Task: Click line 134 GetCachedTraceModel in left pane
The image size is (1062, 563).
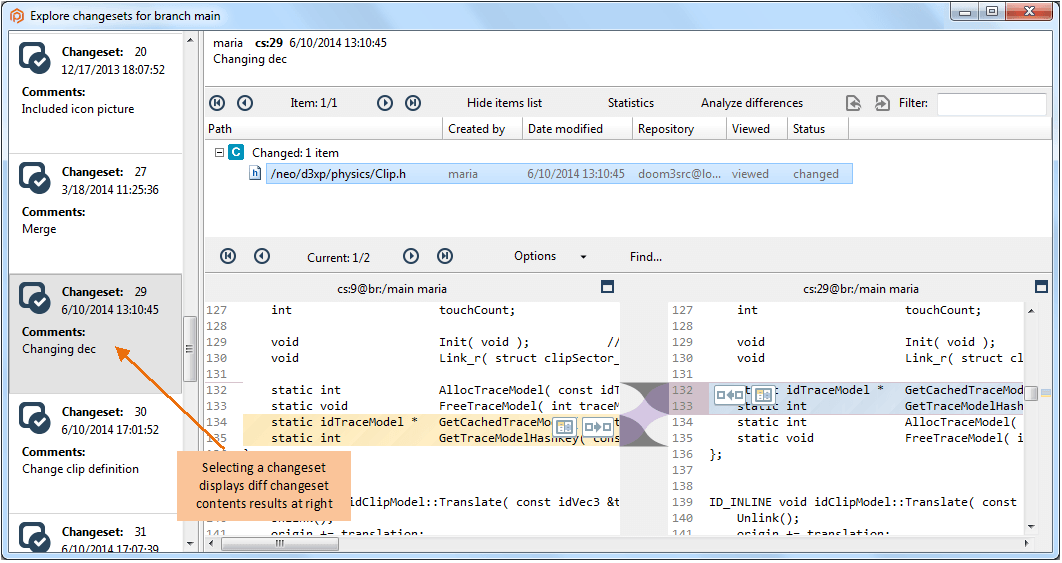Action: (431, 422)
